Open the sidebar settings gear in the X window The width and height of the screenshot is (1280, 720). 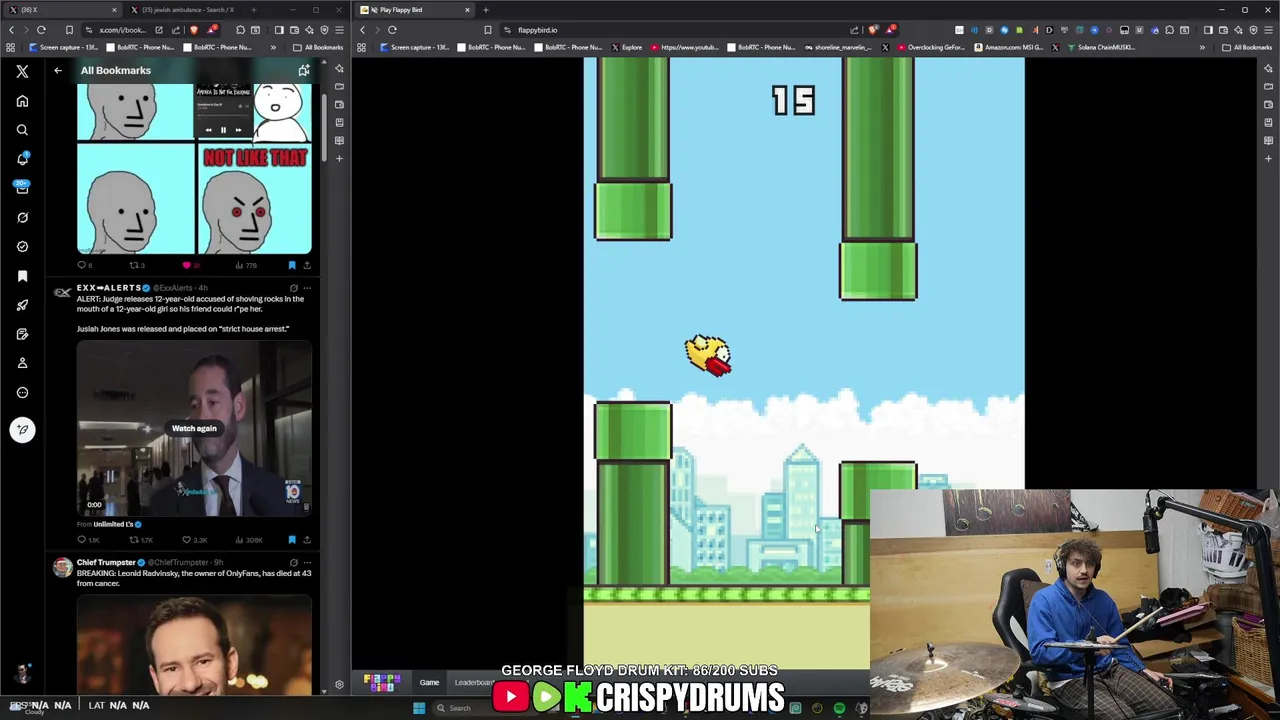coord(339,684)
